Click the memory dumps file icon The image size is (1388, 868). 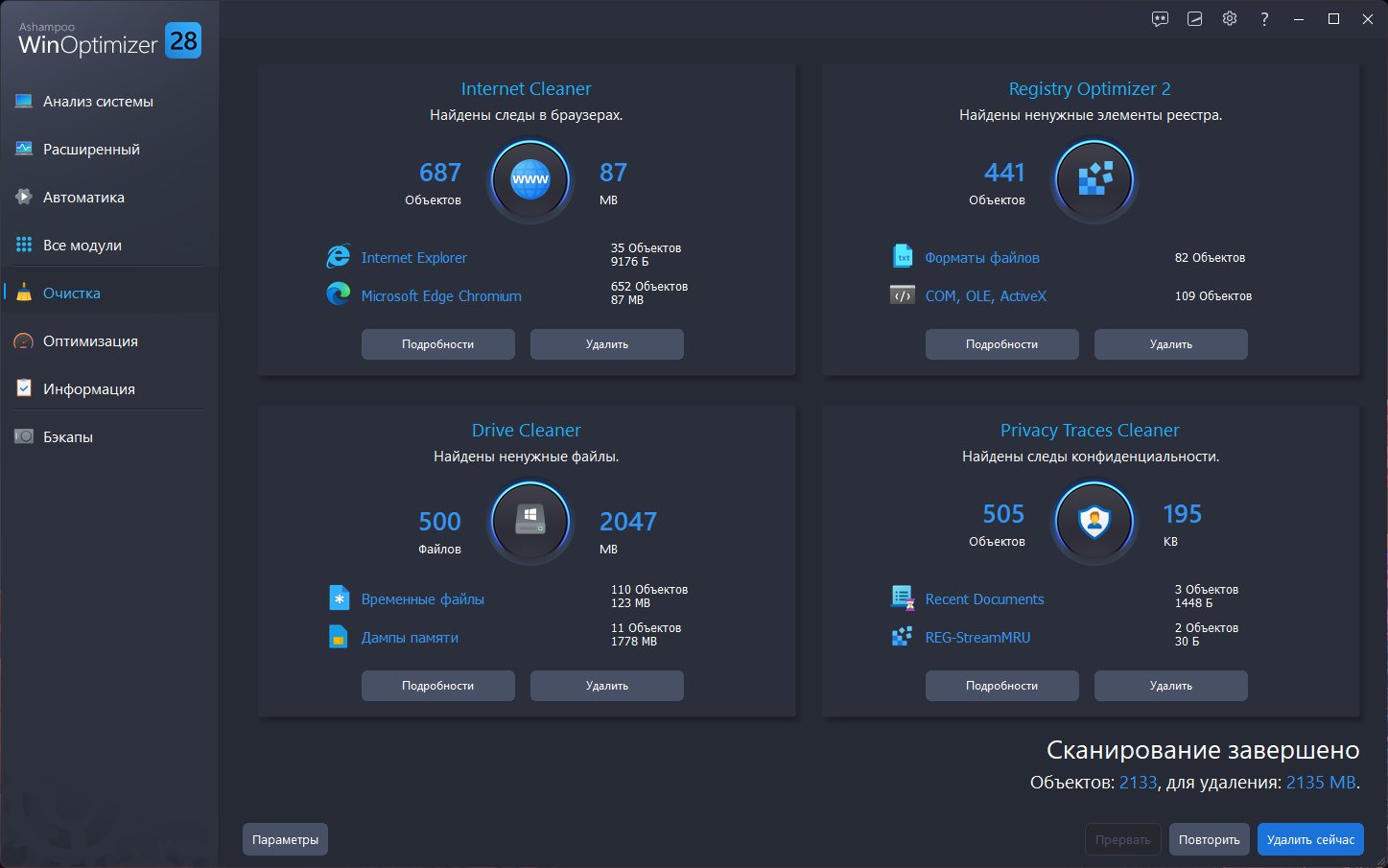coord(339,636)
